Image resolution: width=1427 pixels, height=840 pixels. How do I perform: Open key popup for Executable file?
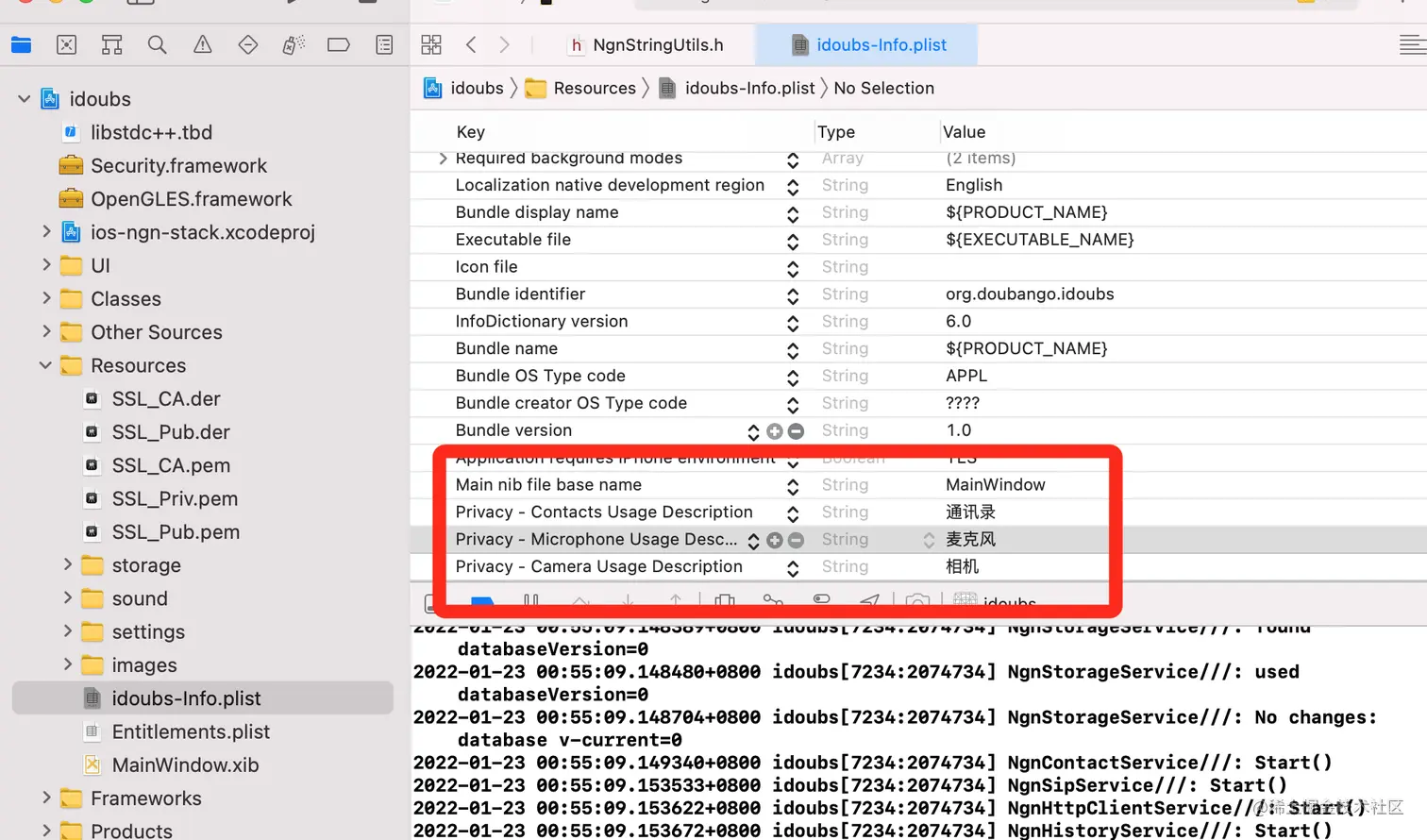point(793,241)
